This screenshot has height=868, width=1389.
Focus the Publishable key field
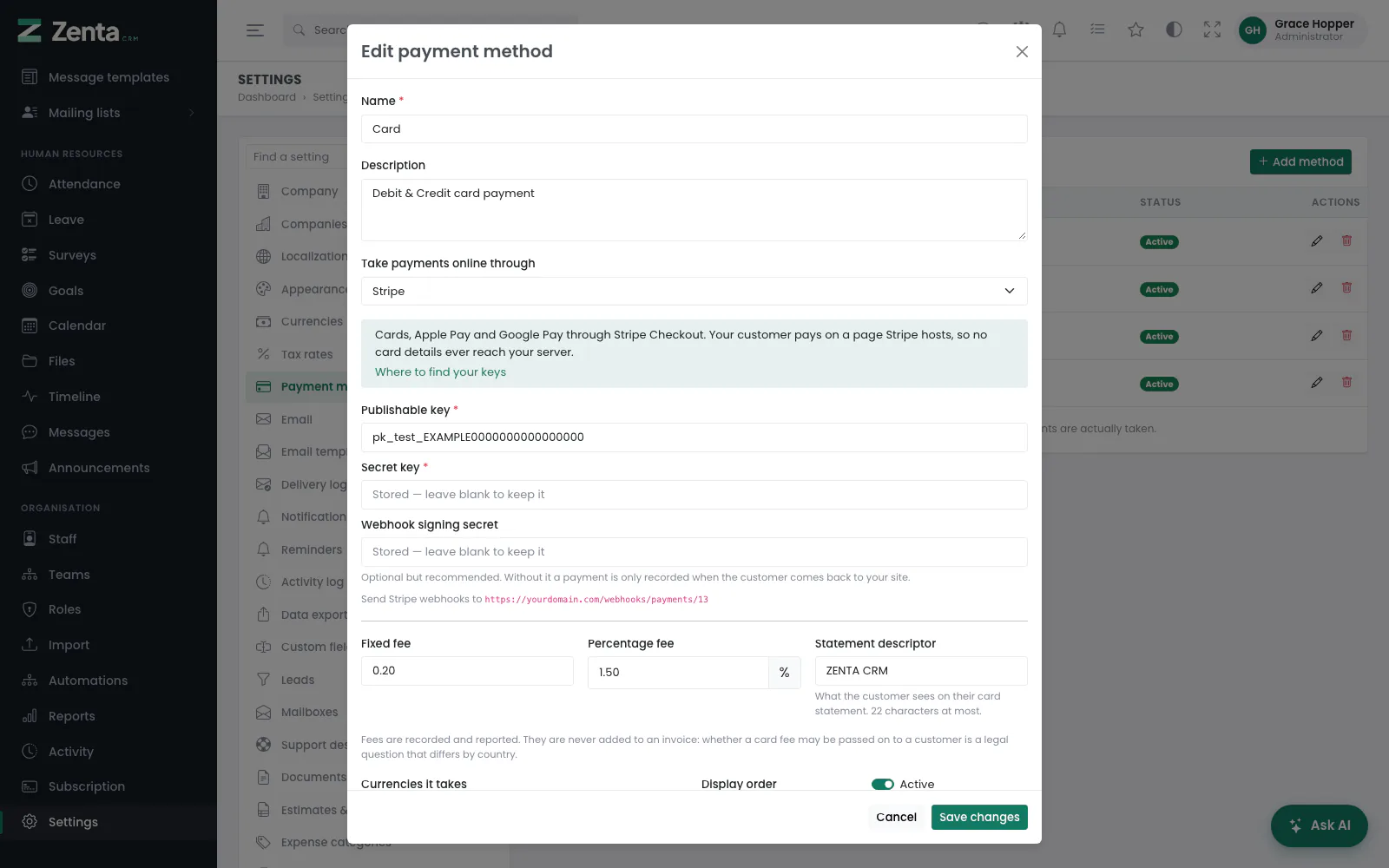click(694, 437)
